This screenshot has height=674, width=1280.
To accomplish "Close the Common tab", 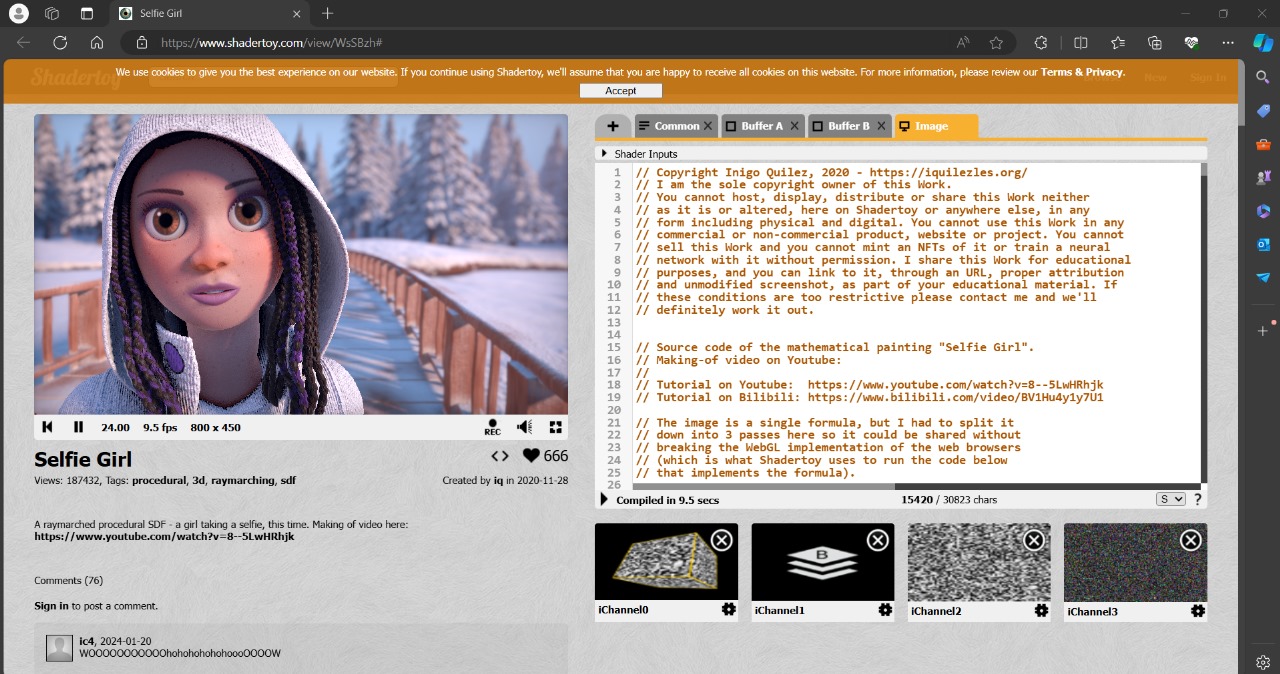I will click(708, 126).
